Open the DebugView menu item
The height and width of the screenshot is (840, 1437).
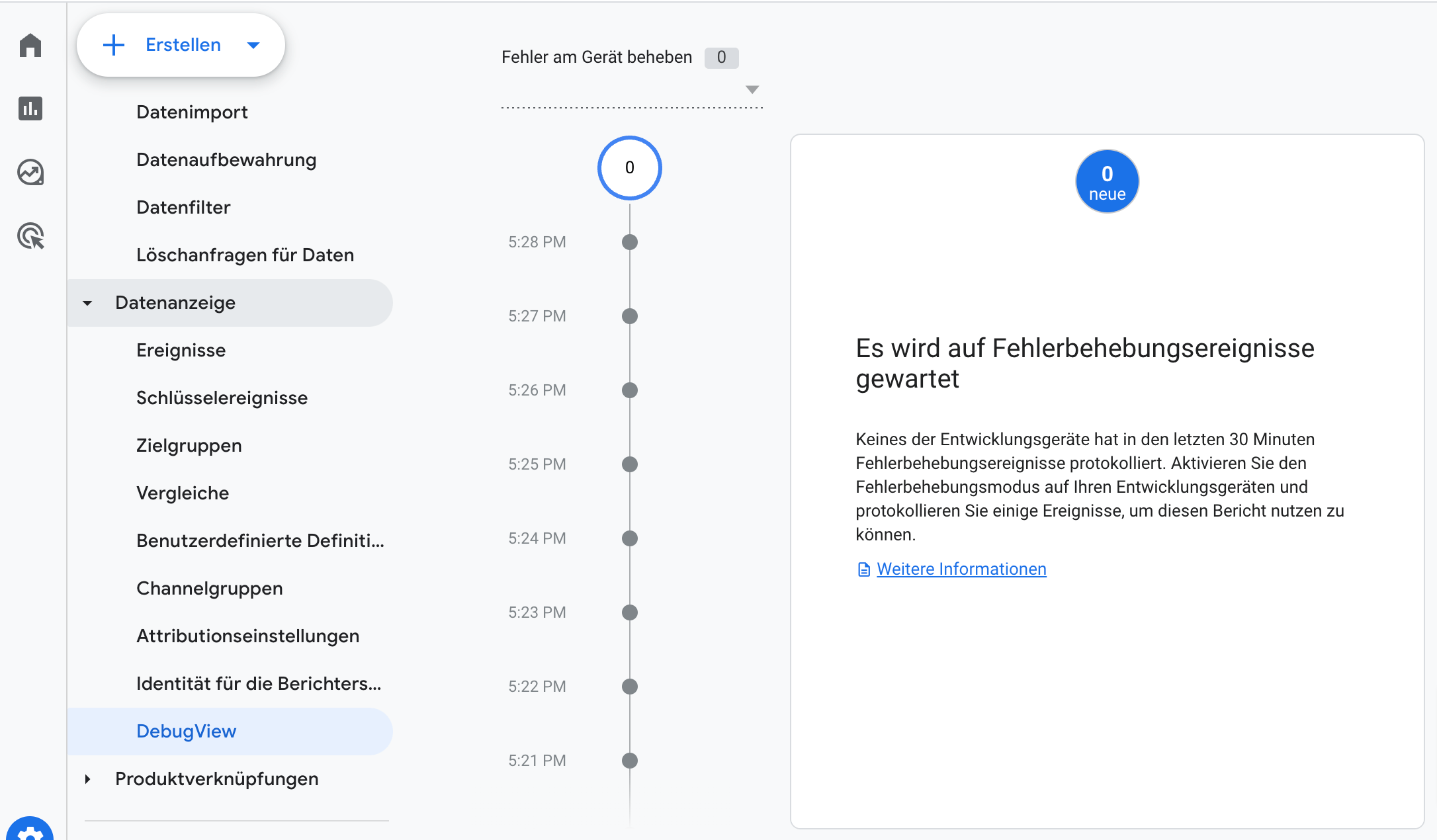(x=186, y=732)
